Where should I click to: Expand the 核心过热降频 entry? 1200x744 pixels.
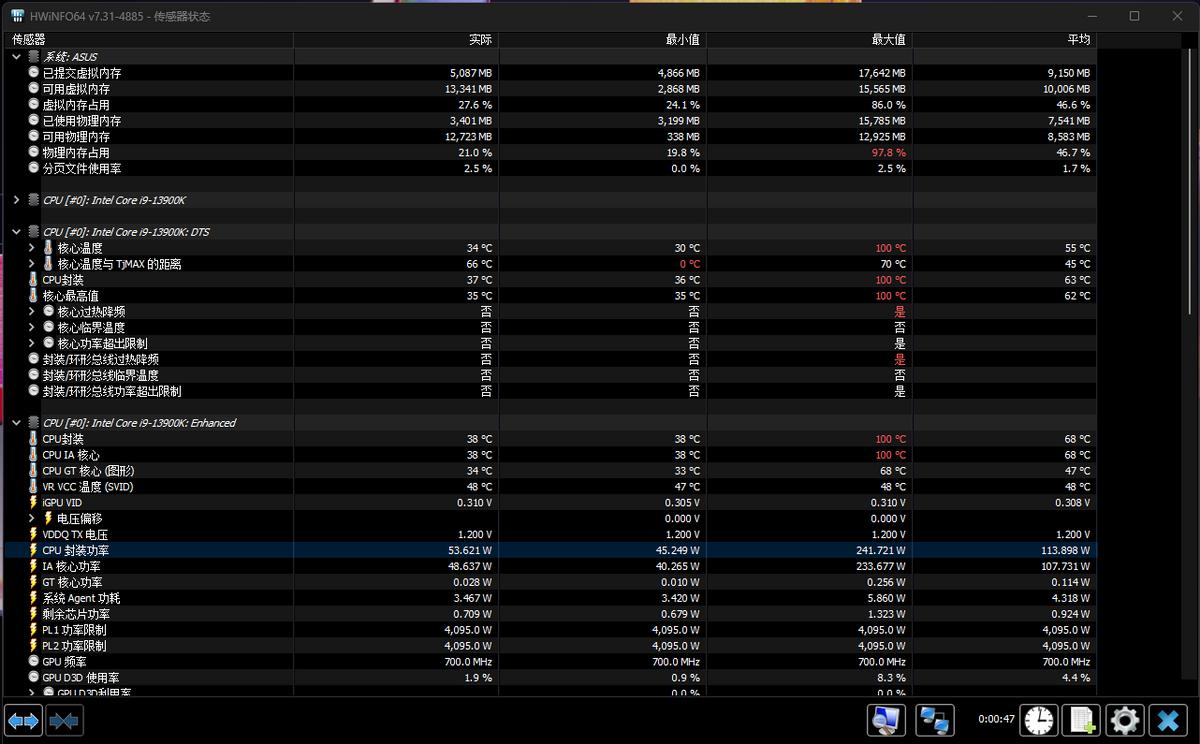[31, 312]
